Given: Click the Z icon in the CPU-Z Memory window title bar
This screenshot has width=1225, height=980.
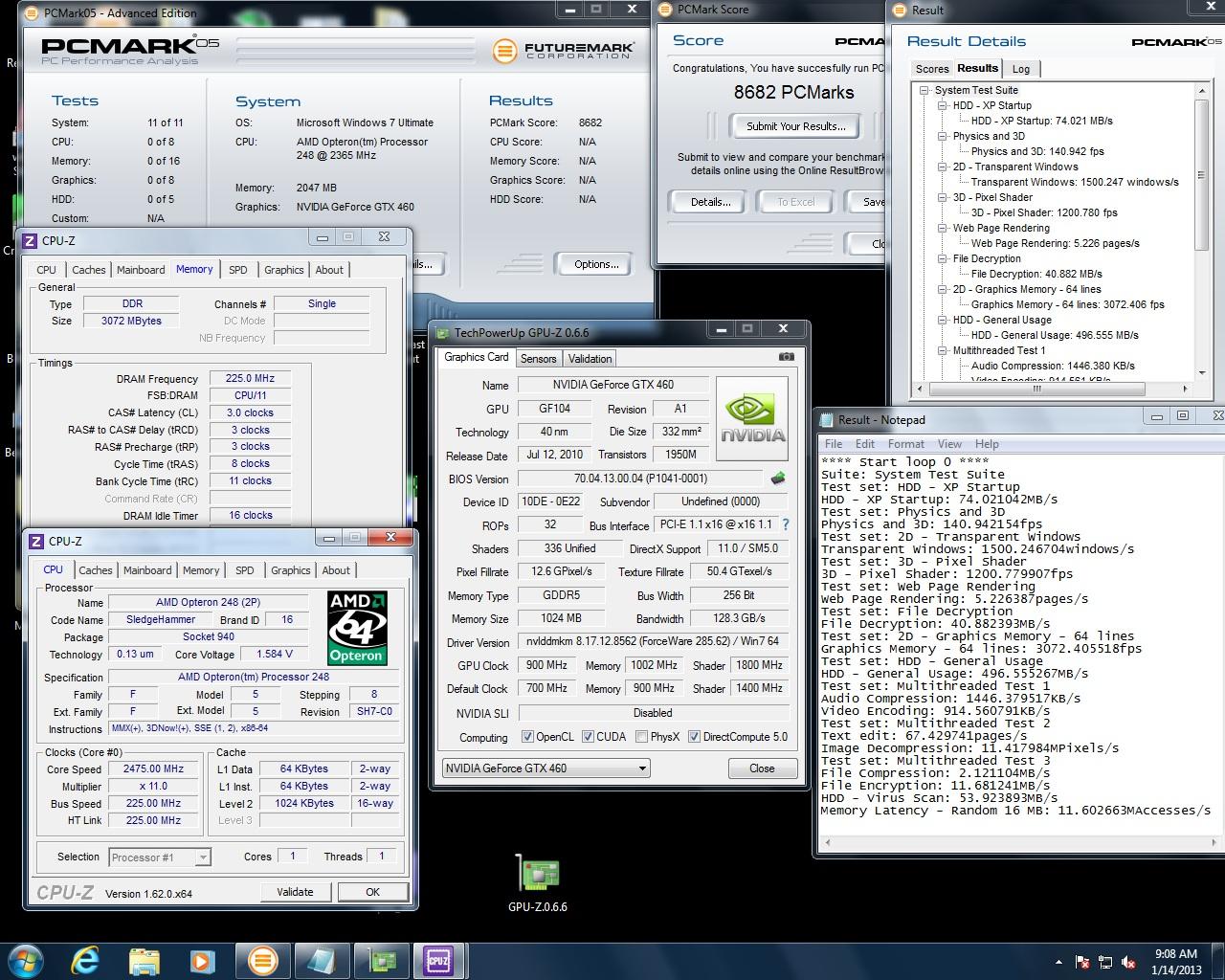Looking at the screenshot, I should pyautogui.click(x=30, y=241).
